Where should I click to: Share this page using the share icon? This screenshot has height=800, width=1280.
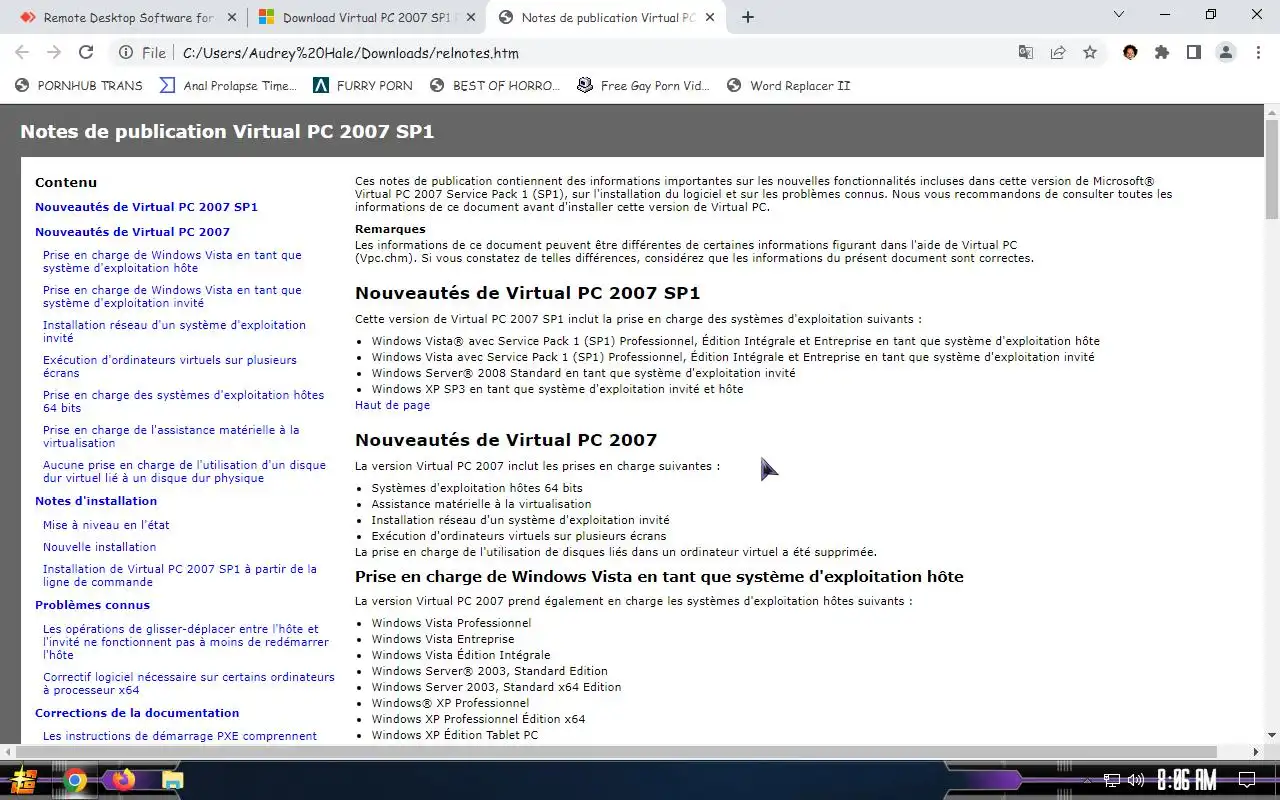point(1058,53)
